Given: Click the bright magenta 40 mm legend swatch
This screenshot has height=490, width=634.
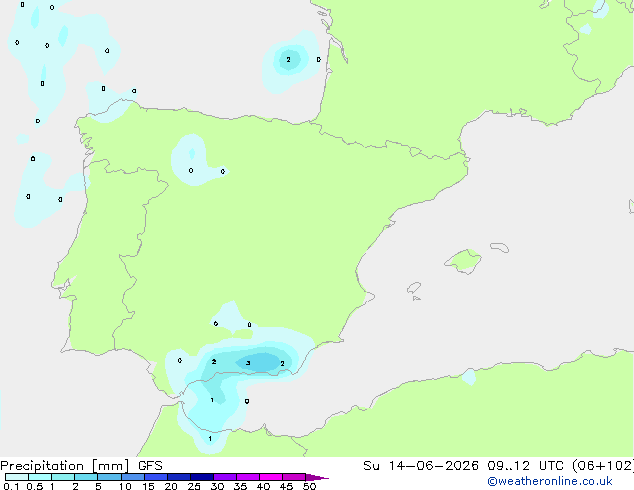Looking at the screenshot, I should (271, 477).
